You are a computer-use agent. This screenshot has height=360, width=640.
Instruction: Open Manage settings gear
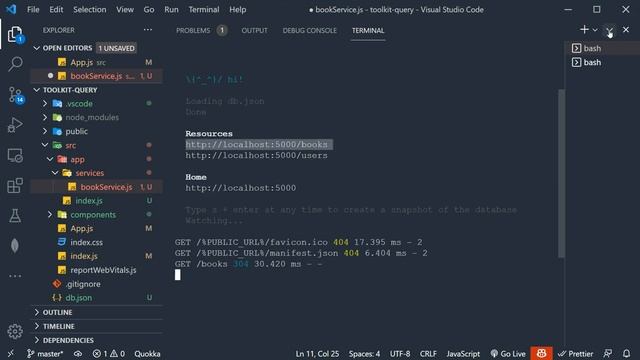15,331
